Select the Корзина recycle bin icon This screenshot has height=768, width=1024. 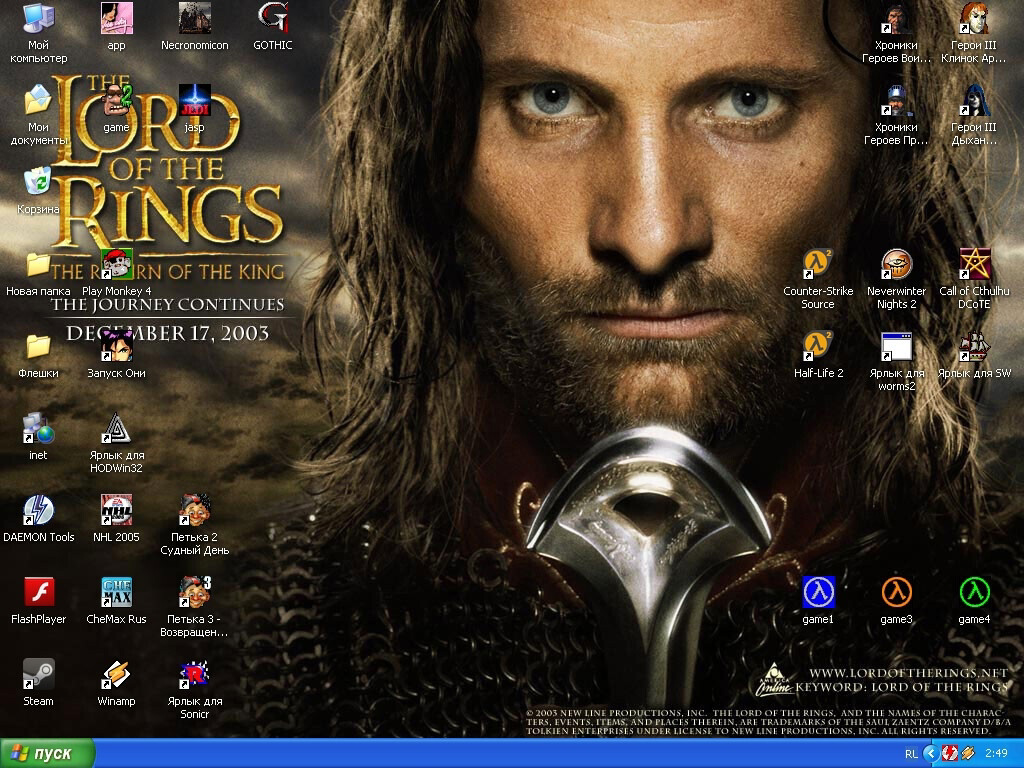39,182
